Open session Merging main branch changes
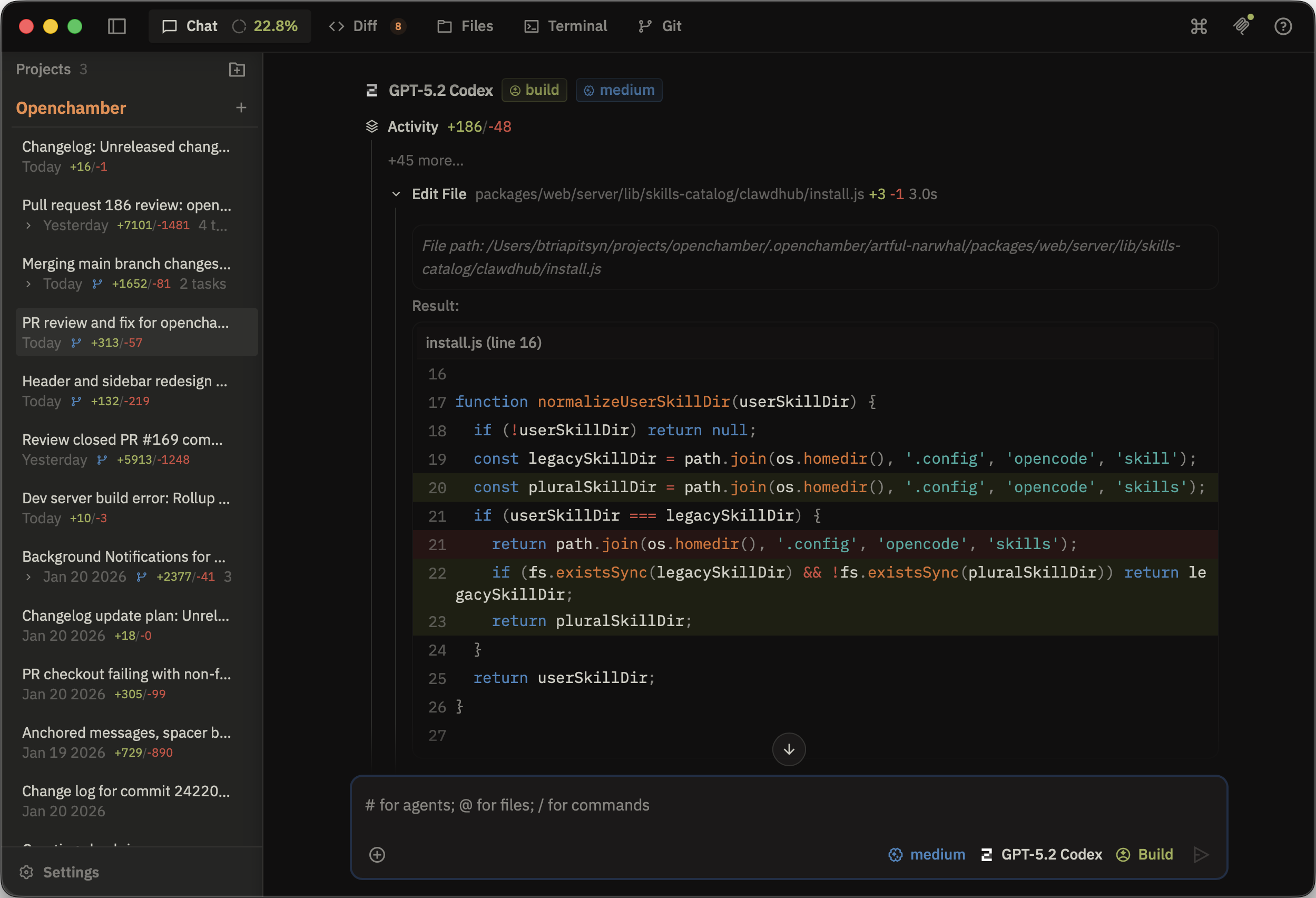 tap(136, 274)
